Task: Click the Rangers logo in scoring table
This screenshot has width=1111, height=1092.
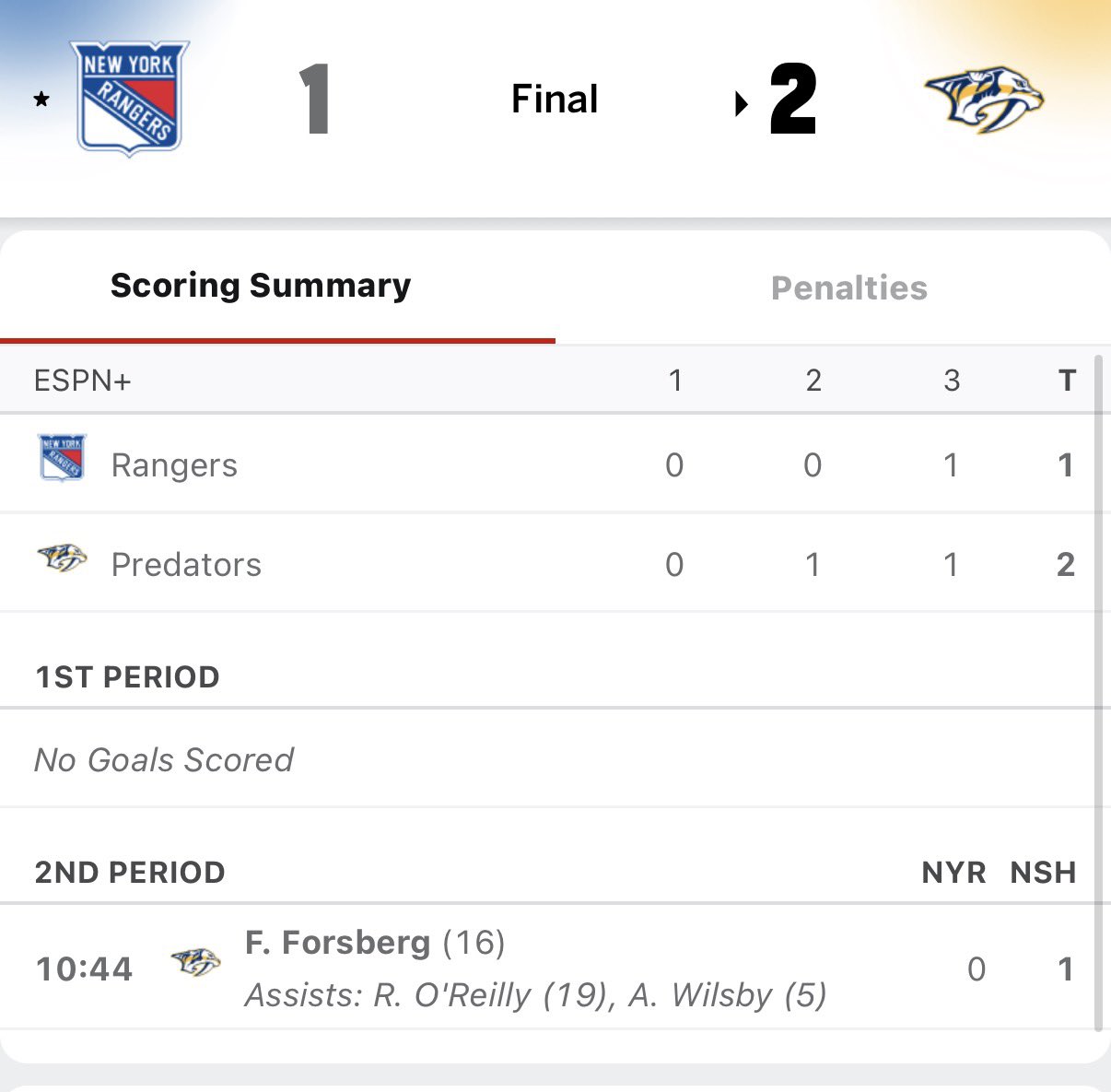Action: point(62,458)
